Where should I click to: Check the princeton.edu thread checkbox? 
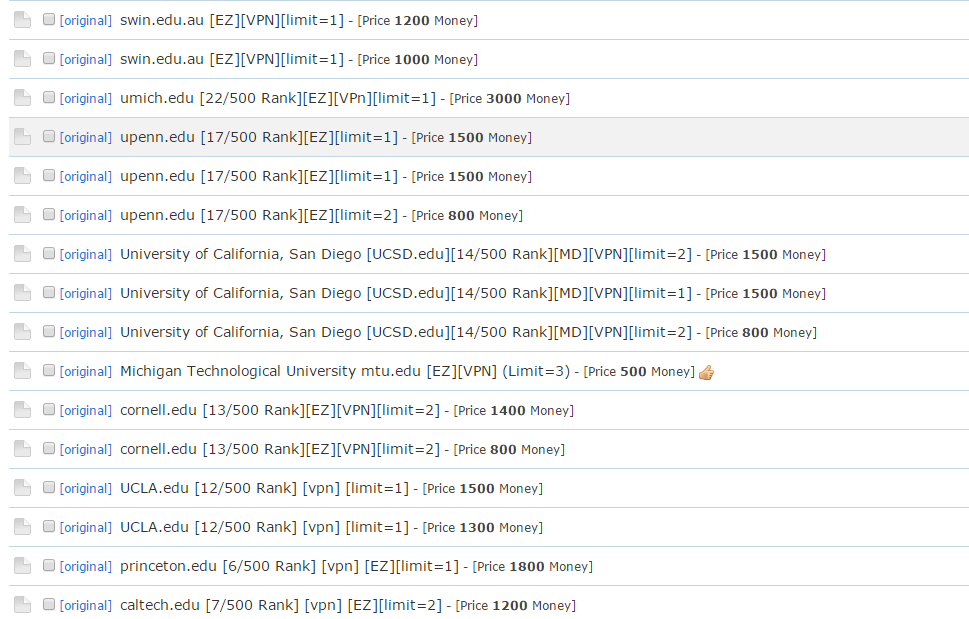49,564
